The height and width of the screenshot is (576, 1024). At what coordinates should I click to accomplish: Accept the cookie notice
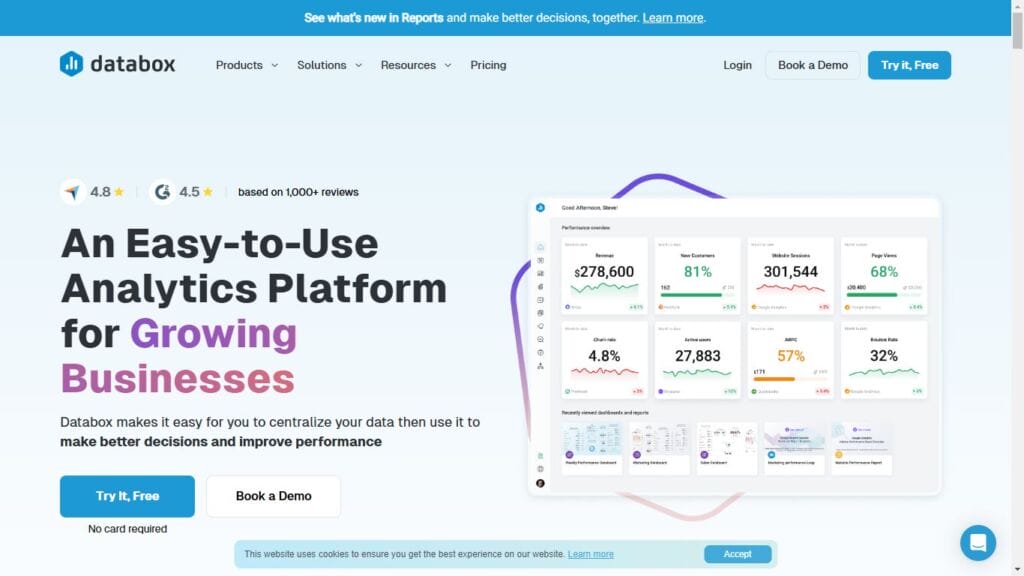737,554
